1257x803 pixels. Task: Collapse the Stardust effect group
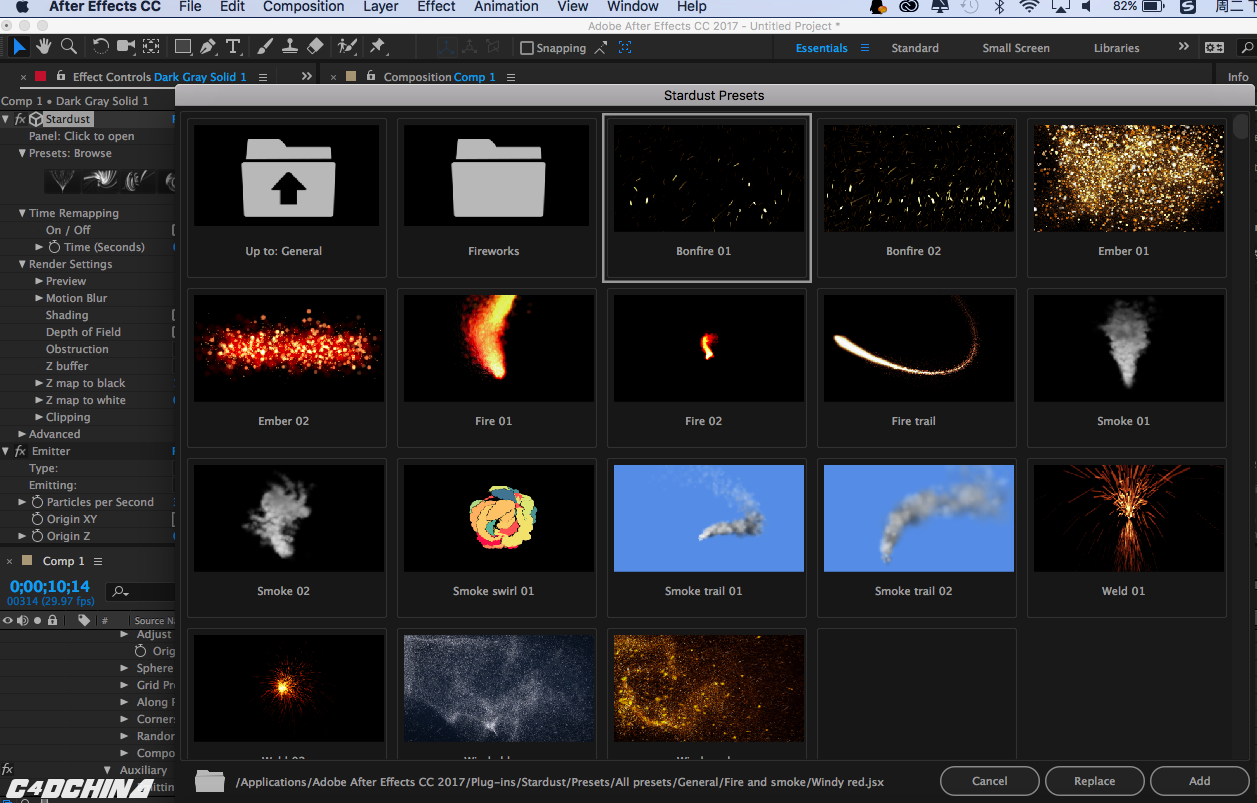point(5,119)
